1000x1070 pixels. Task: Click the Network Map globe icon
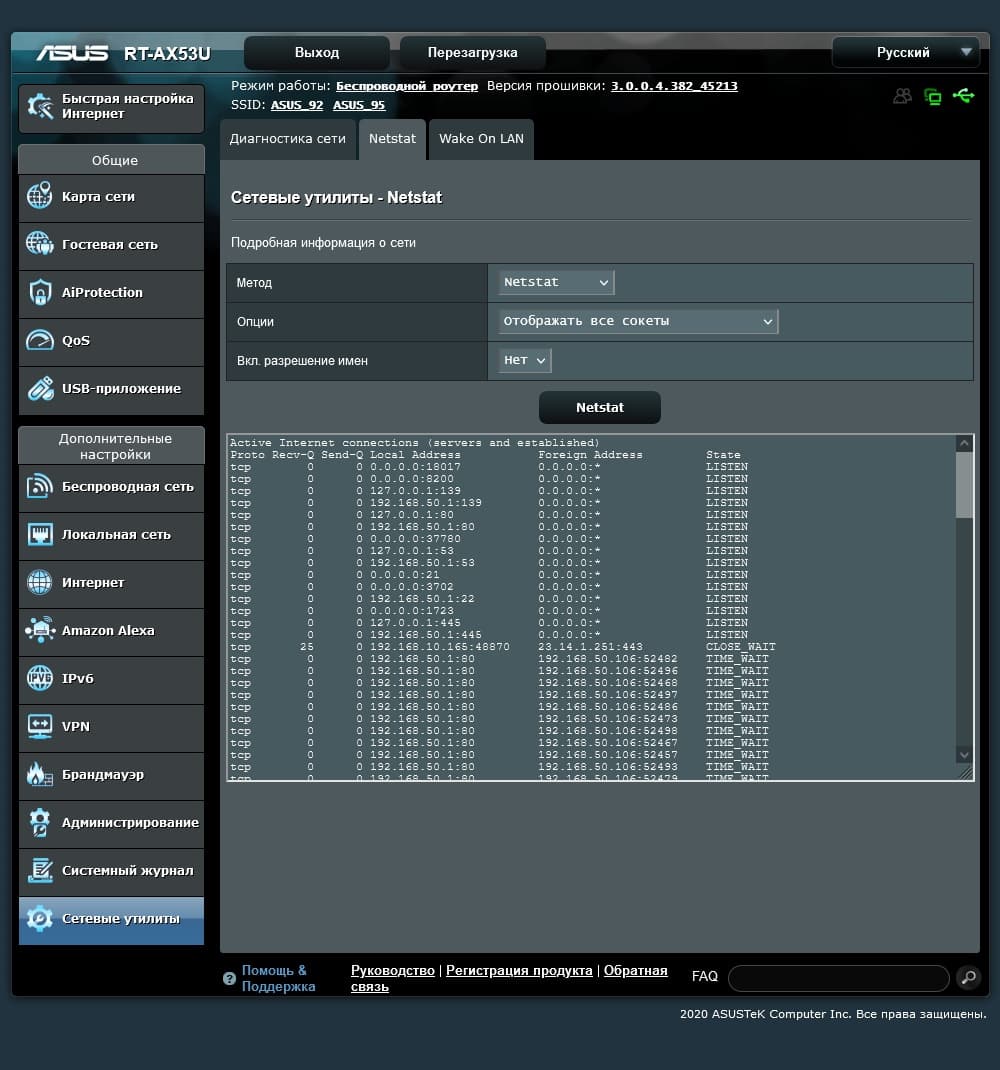tap(40, 197)
